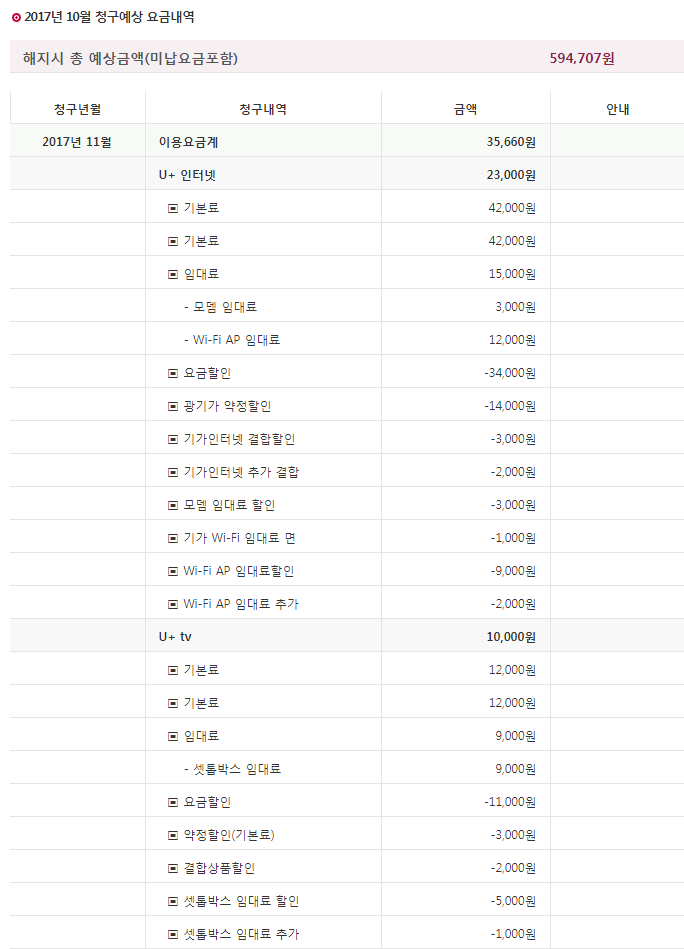Image resolution: width=684 pixels, height=949 pixels.
Task: Click the square icon next to 약정할인(기본료)
Action: (x=173, y=835)
